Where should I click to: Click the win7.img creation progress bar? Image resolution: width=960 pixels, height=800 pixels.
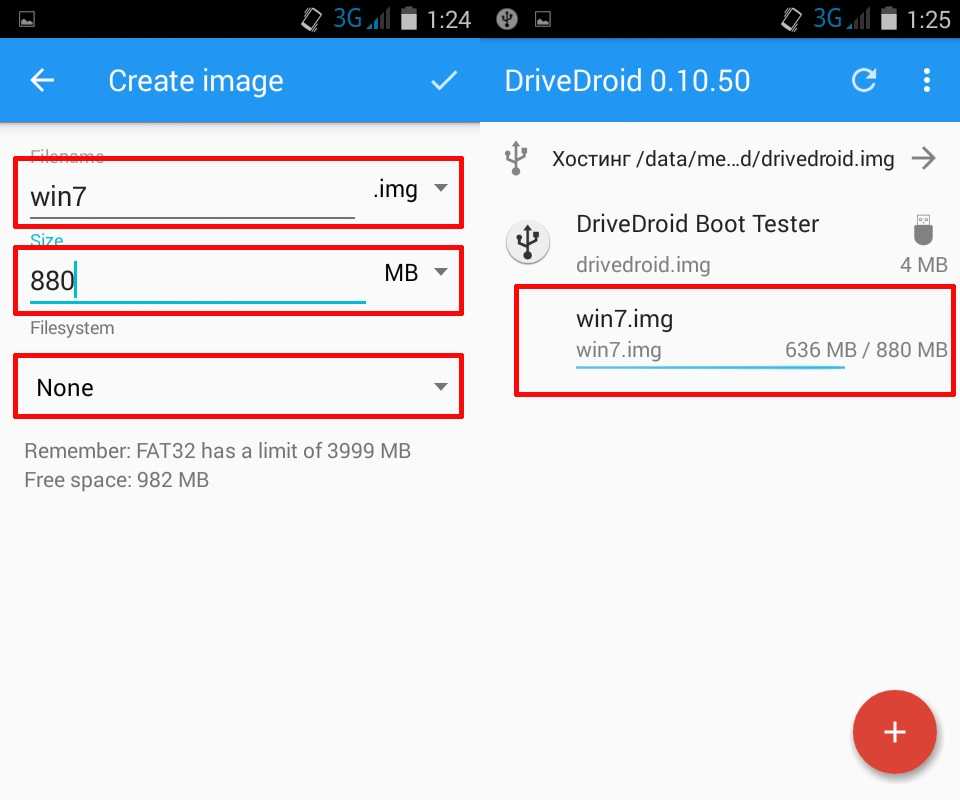tap(710, 367)
